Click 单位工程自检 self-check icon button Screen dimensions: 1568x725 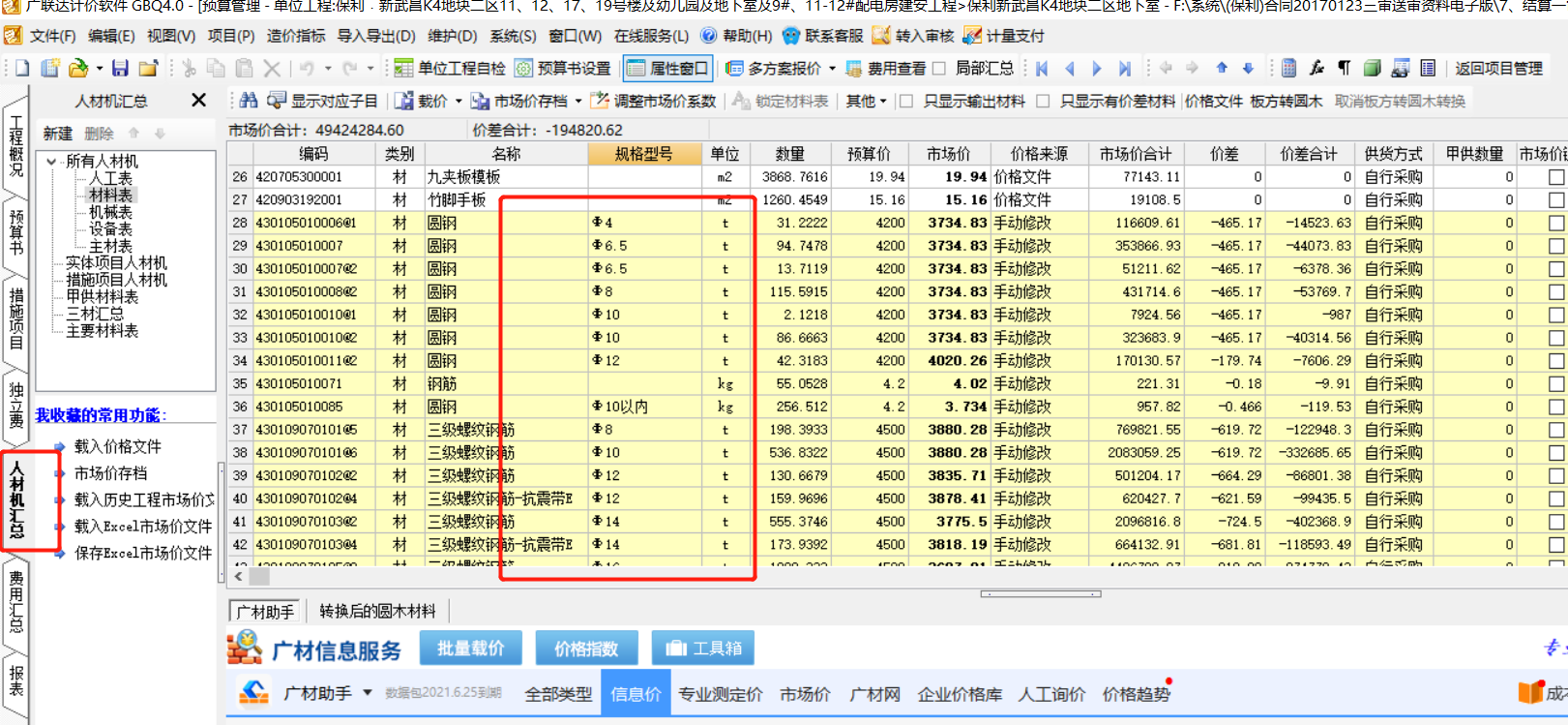[x=451, y=68]
